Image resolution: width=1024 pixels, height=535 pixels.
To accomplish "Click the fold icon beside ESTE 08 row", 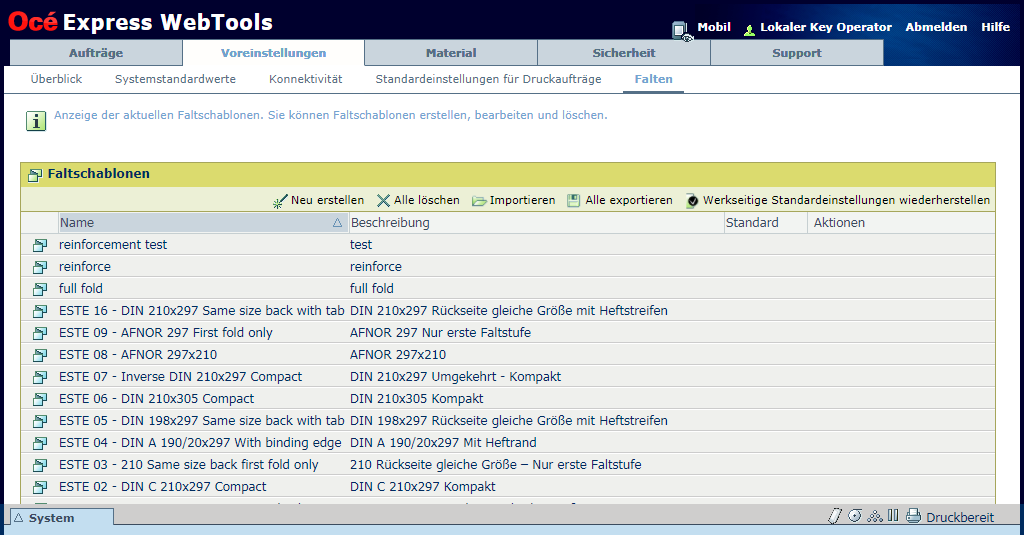I will click(x=40, y=355).
